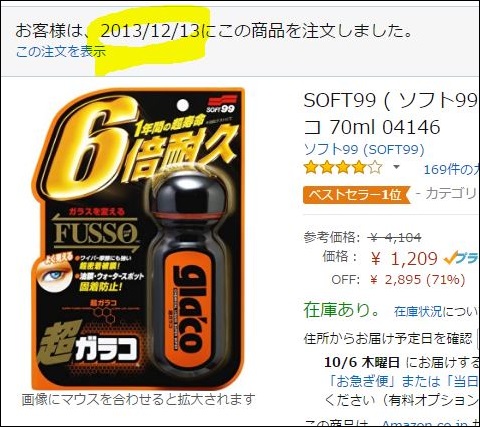Click the eye illustration on the package
The height and width of the screenshot is (427, 480).
coord(55,274)
